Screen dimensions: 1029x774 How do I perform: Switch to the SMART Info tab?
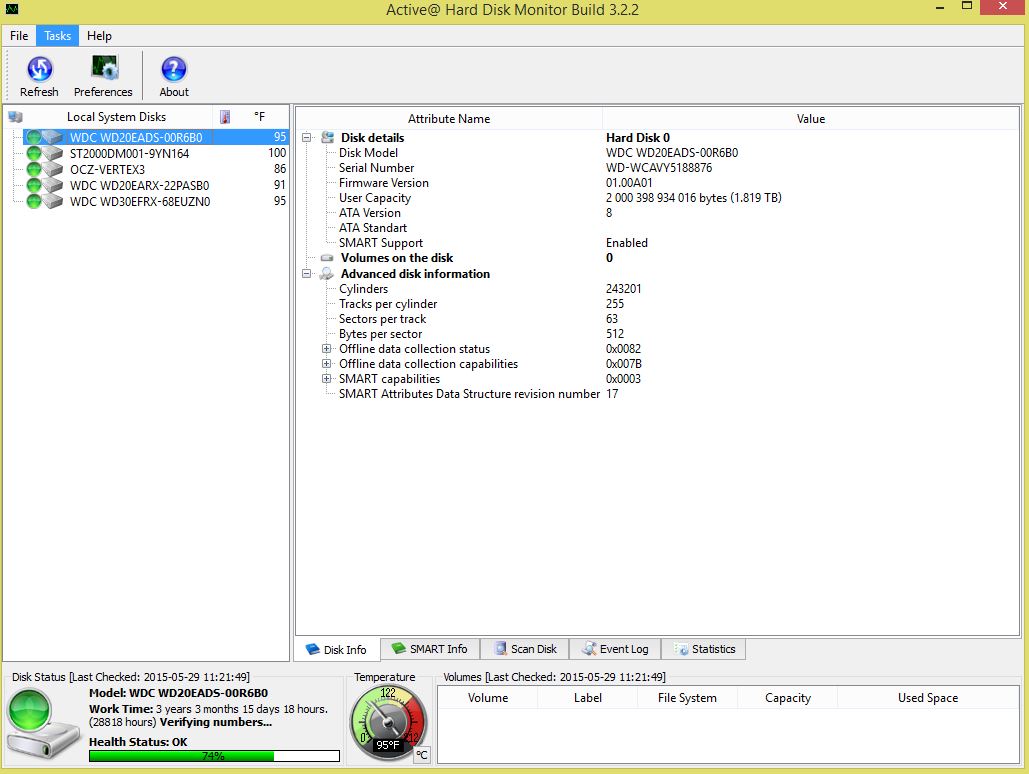(x=430, y=649)
